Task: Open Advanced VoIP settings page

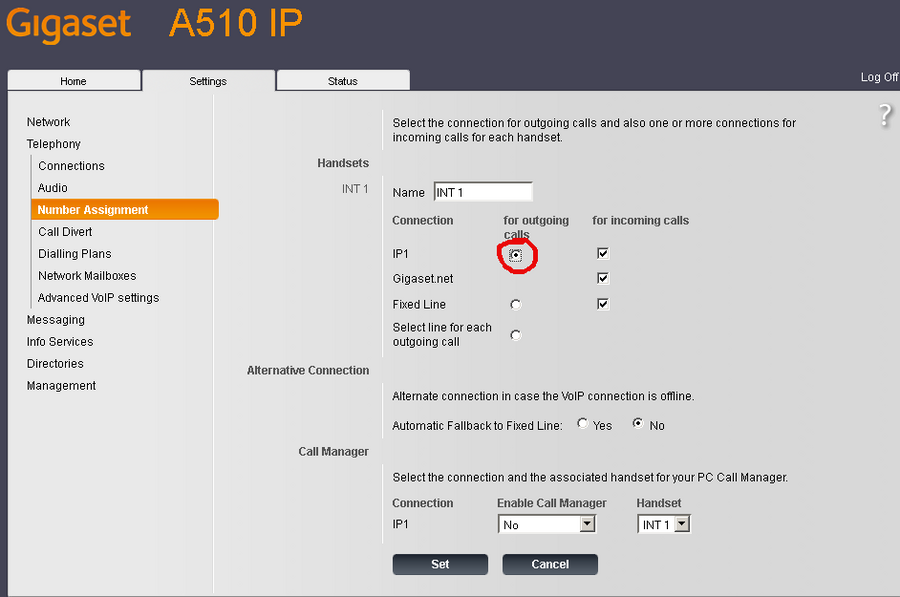Action: (x=98, y=298)
